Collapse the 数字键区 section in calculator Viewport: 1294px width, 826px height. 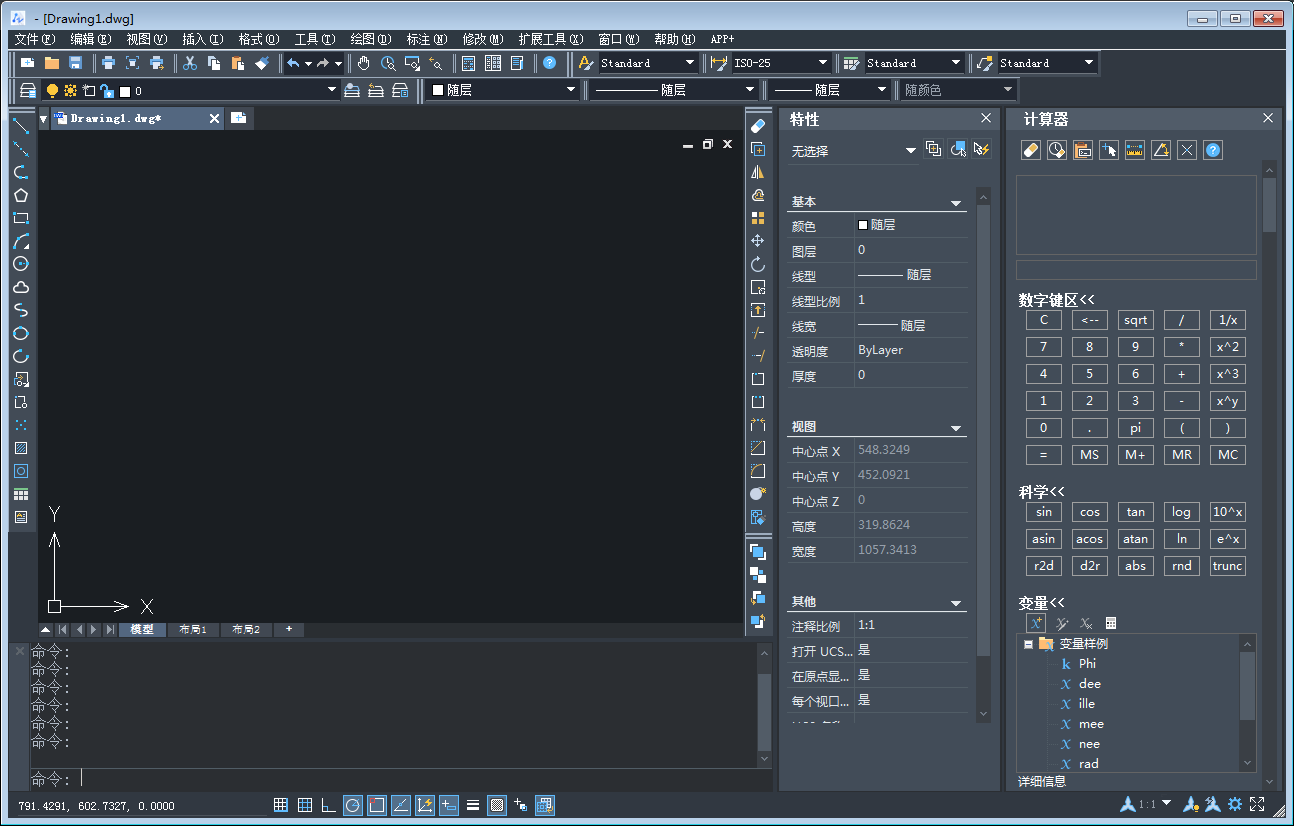[1056, 300]
